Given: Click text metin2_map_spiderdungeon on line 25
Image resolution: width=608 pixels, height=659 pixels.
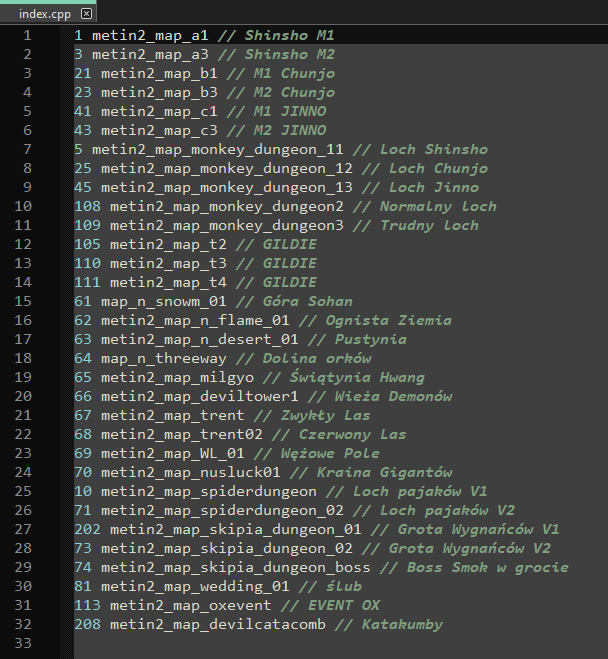Looking at the screenshot, I should point(209,492).
